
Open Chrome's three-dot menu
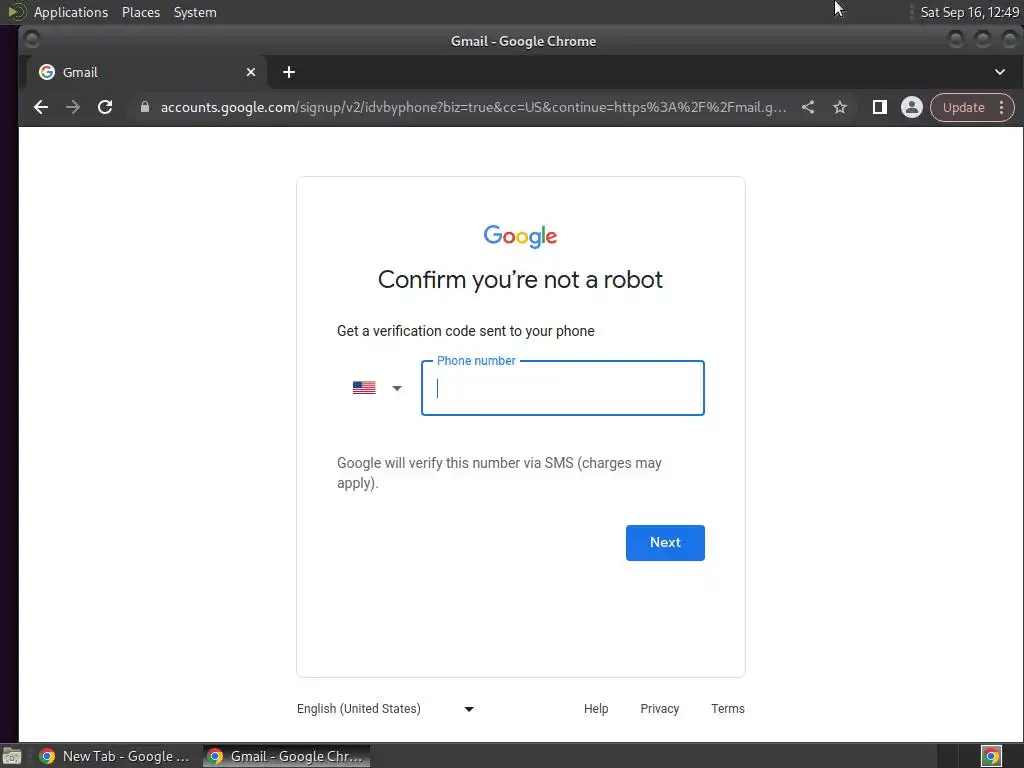click(x=1002, y=108)
